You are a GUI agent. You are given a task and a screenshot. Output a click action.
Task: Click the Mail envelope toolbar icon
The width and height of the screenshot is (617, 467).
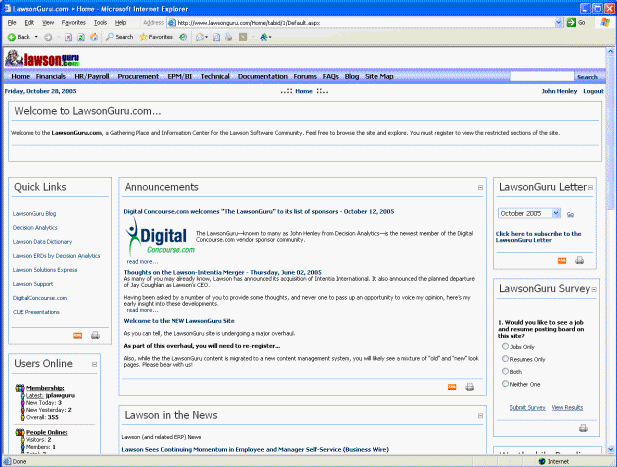pos(200,37)
